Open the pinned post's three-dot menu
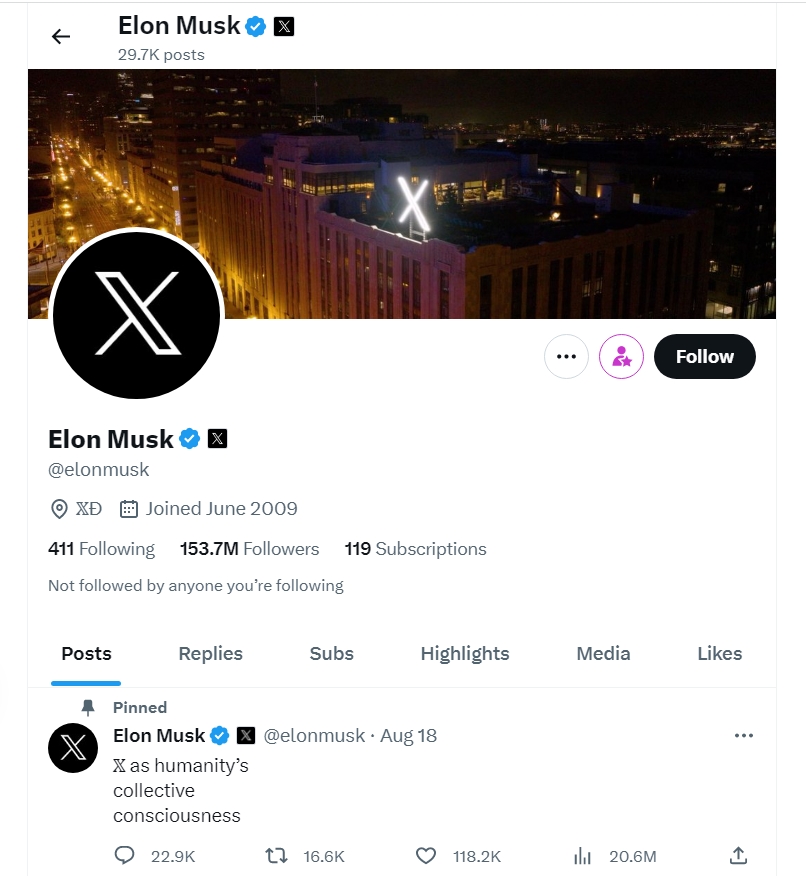806x876 pixels. (x=743, y=736)
